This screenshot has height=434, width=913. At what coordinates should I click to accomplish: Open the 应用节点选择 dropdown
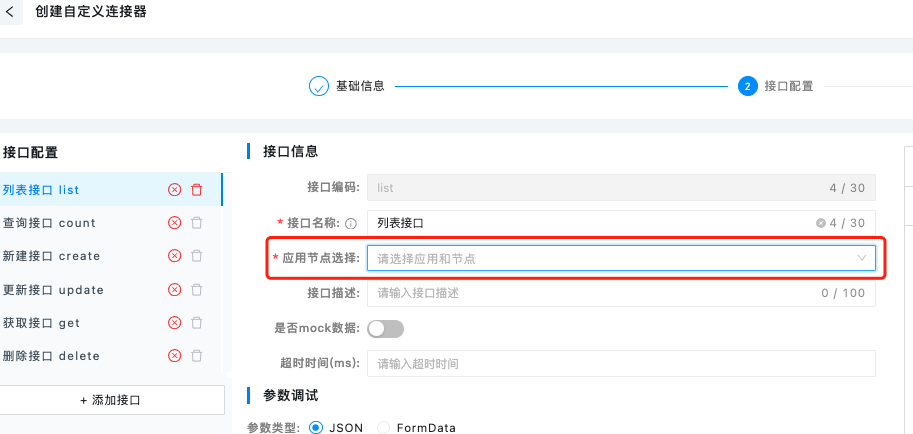coord(621,259)
